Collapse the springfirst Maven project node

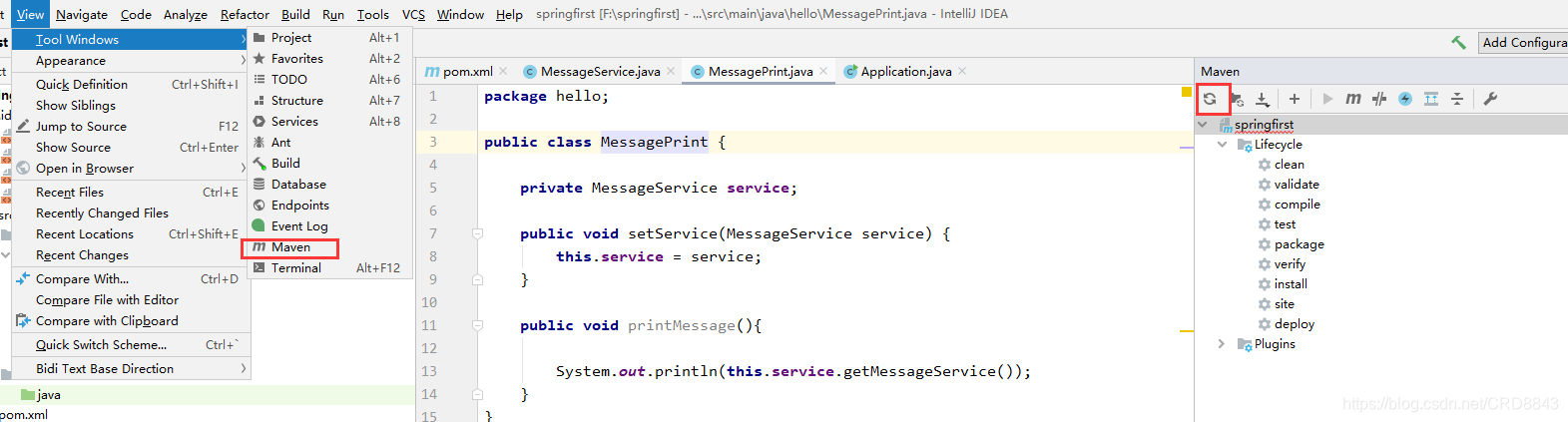coord(1203,125)
